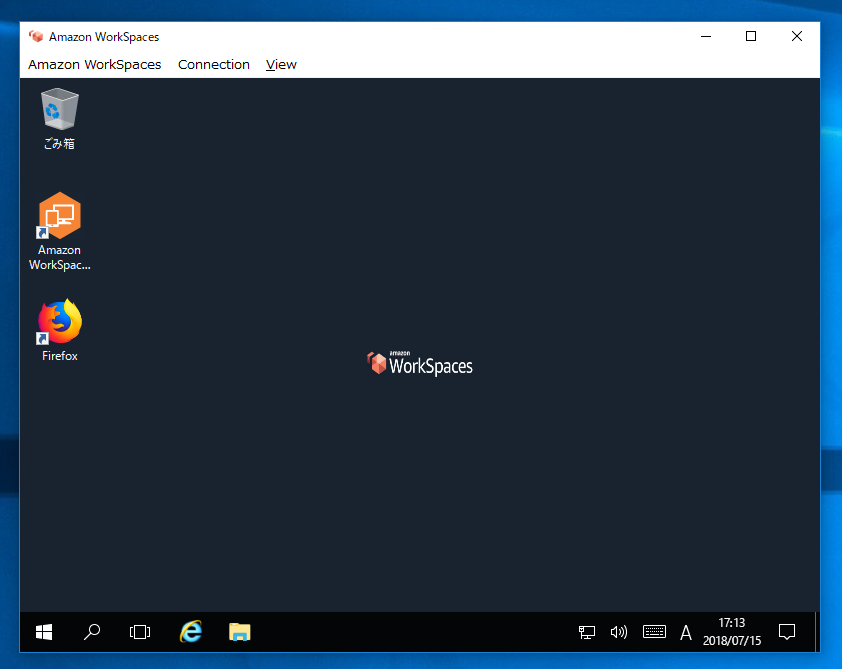842x669 pixels.
Task: Open the Amazon WorkSpaces desktop shortcut
Action: 58,215
